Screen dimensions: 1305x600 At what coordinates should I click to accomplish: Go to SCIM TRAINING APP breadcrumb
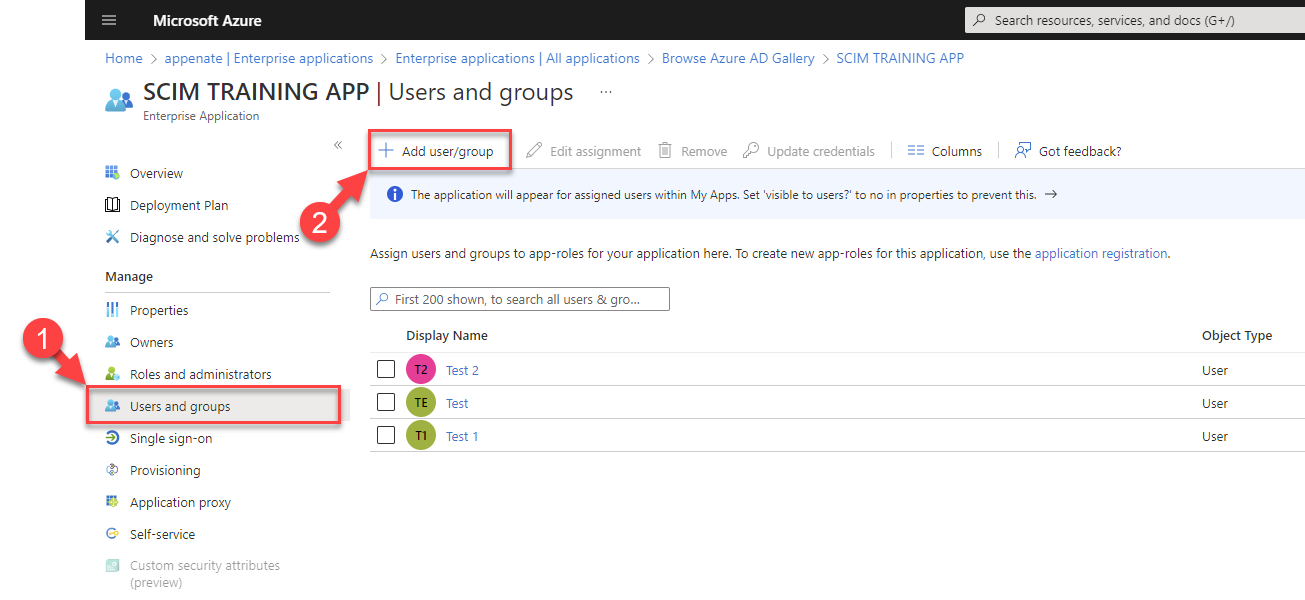(x=900, y=58)
